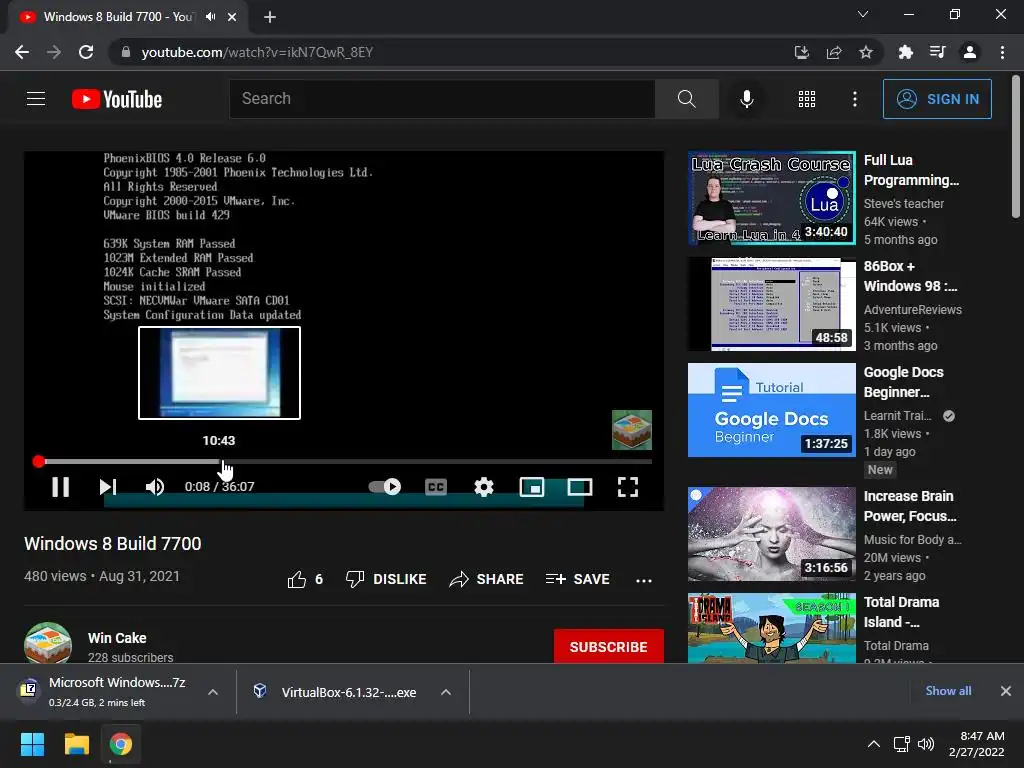1024x768 pixels.
Task: Mute the video volume
Action: 155,487
